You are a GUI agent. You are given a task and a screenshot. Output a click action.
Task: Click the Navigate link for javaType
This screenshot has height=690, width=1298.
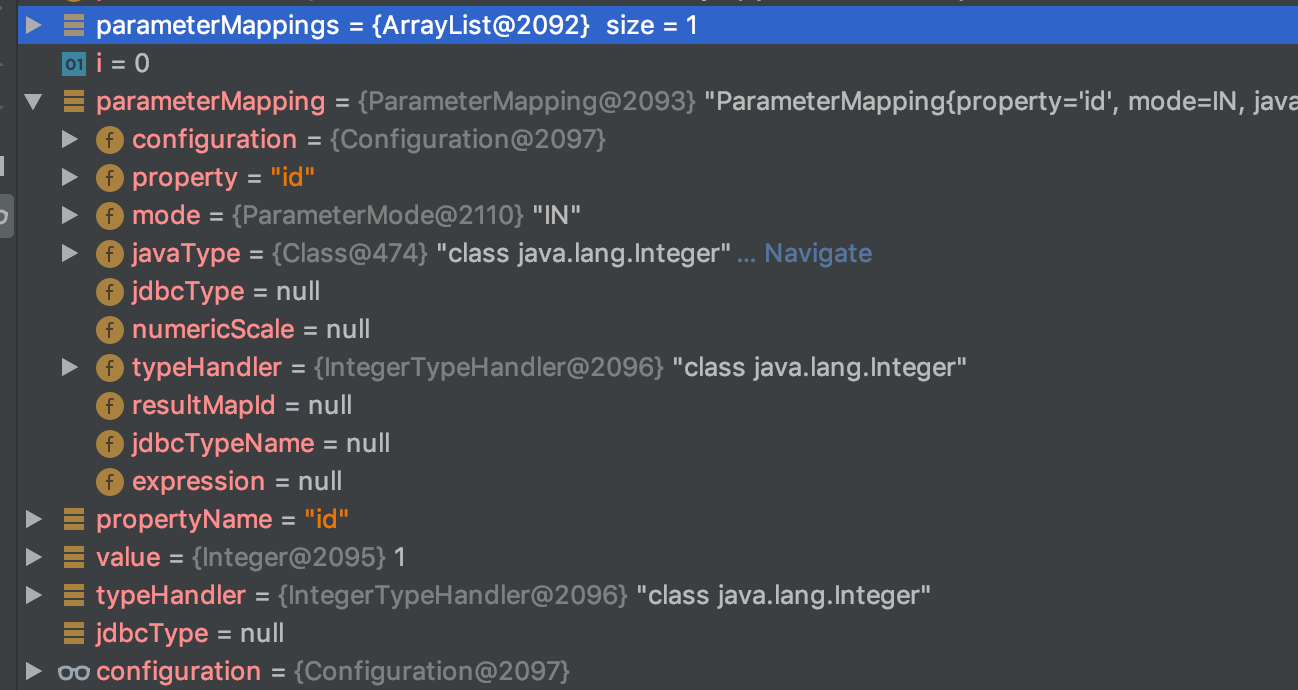(817, 254)
